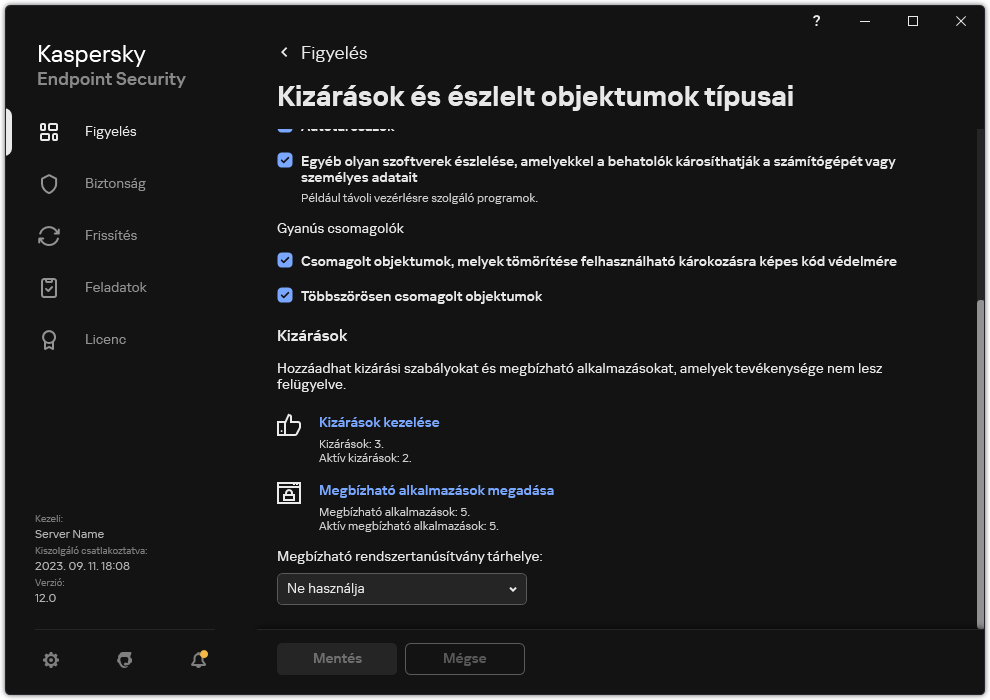Open the support globe icon
990x700 pixels.
(x=123, y=660)
